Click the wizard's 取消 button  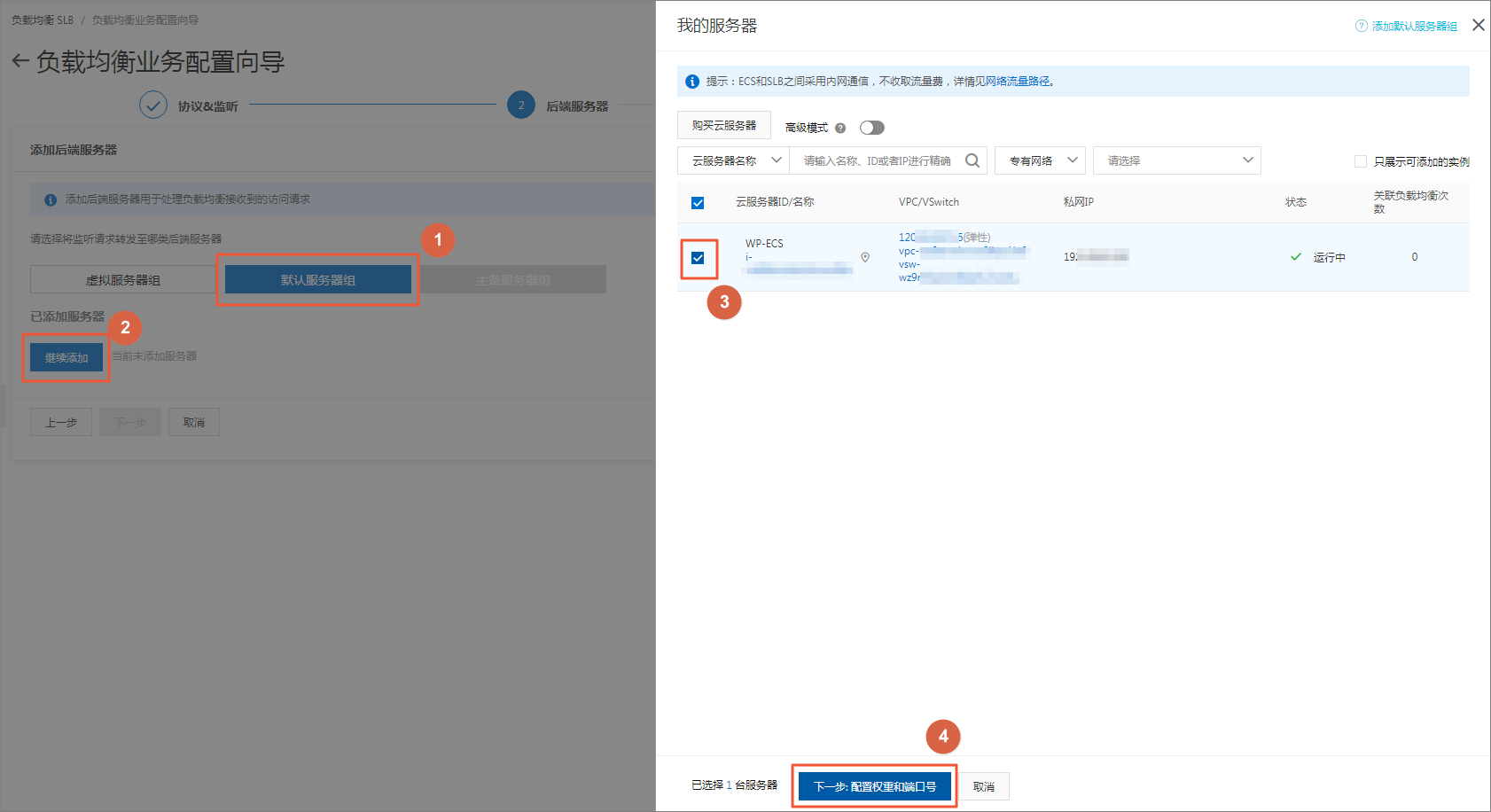[194, 422]
